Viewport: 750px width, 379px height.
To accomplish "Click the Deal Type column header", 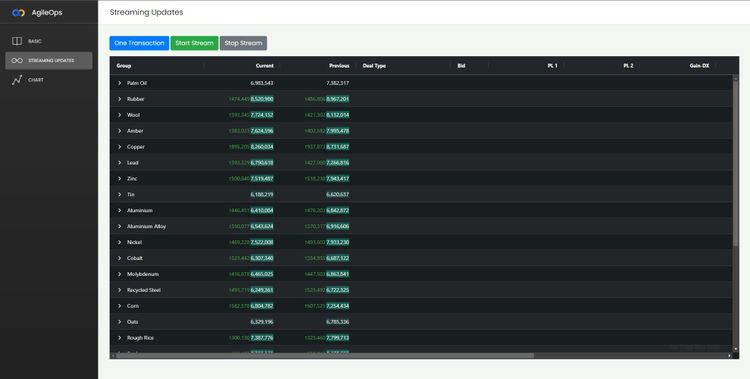I will (375, 66).
